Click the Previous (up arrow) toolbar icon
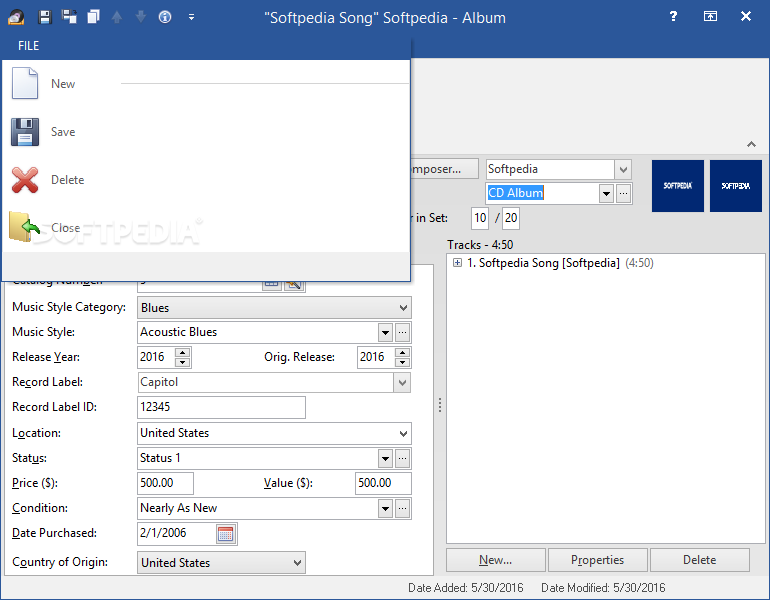770x600 pixels. tap(117, 17)
